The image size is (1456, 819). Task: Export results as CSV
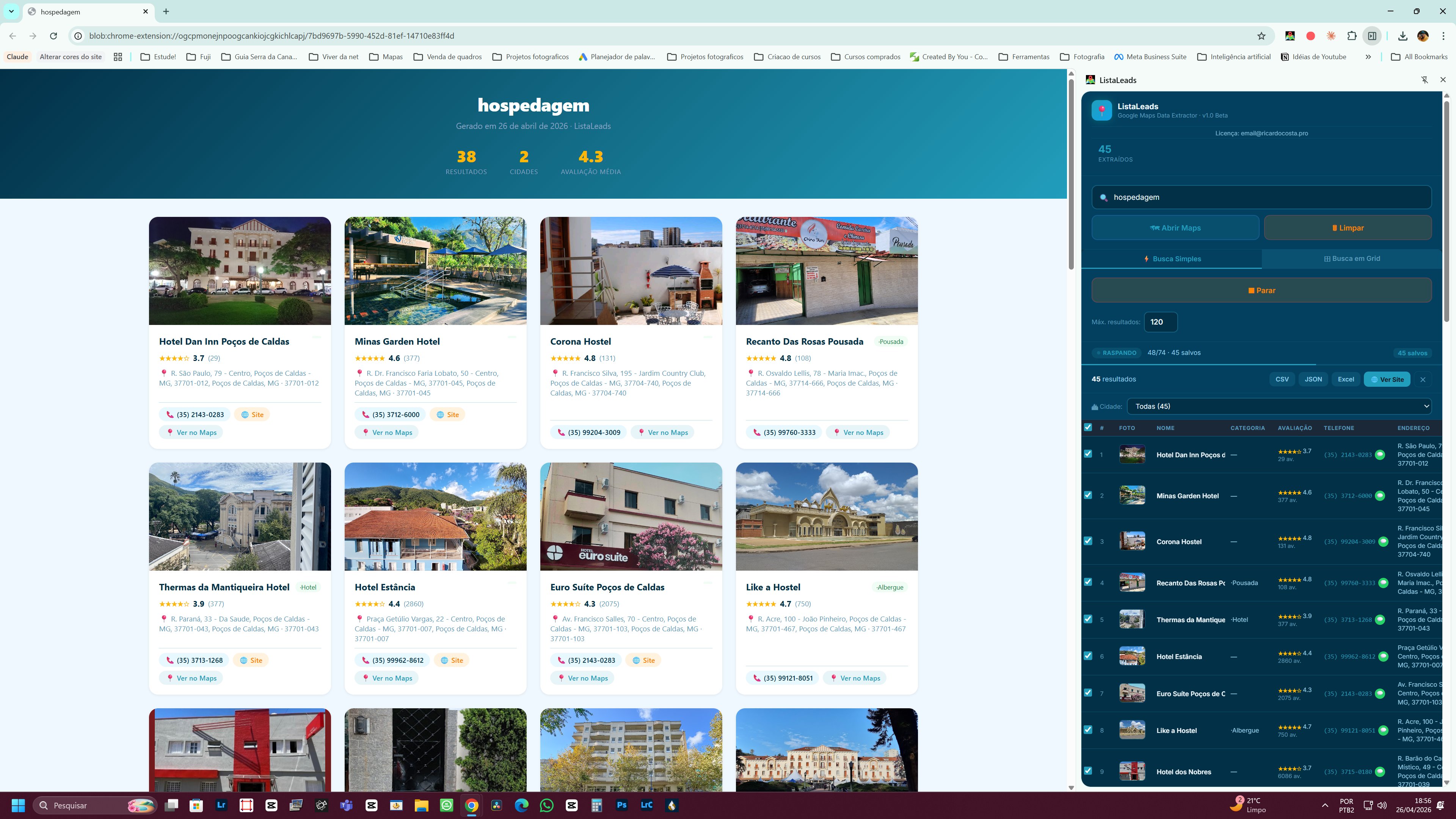(x=1281, y=379)
